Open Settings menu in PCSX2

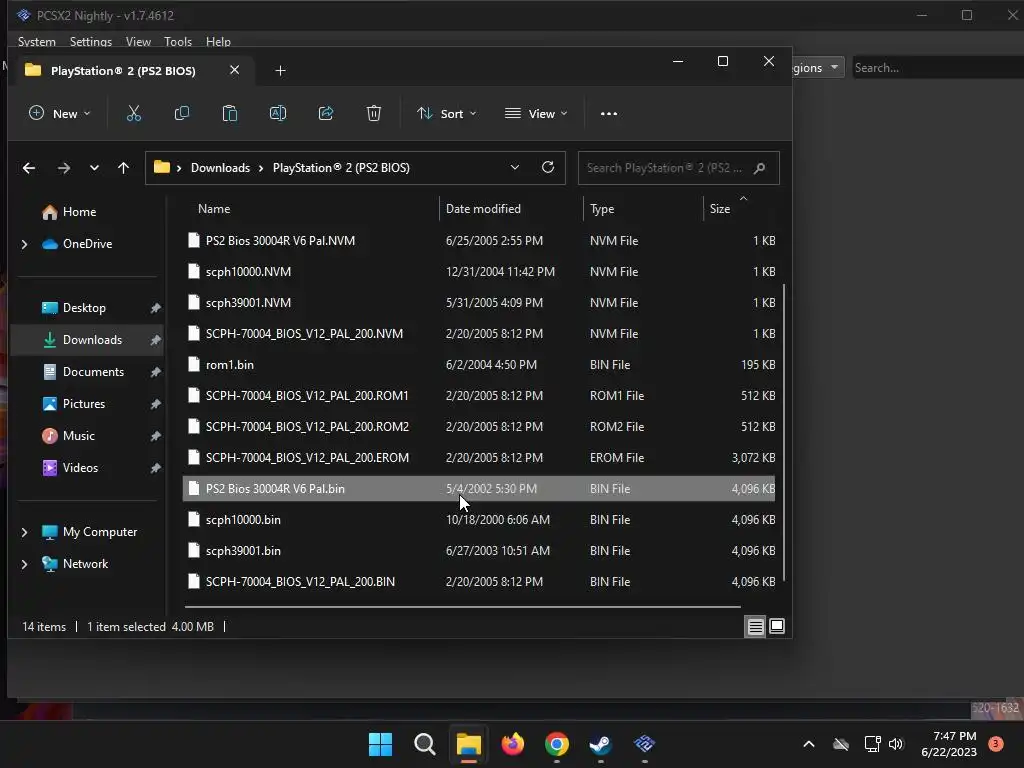[x=91, y=42]
